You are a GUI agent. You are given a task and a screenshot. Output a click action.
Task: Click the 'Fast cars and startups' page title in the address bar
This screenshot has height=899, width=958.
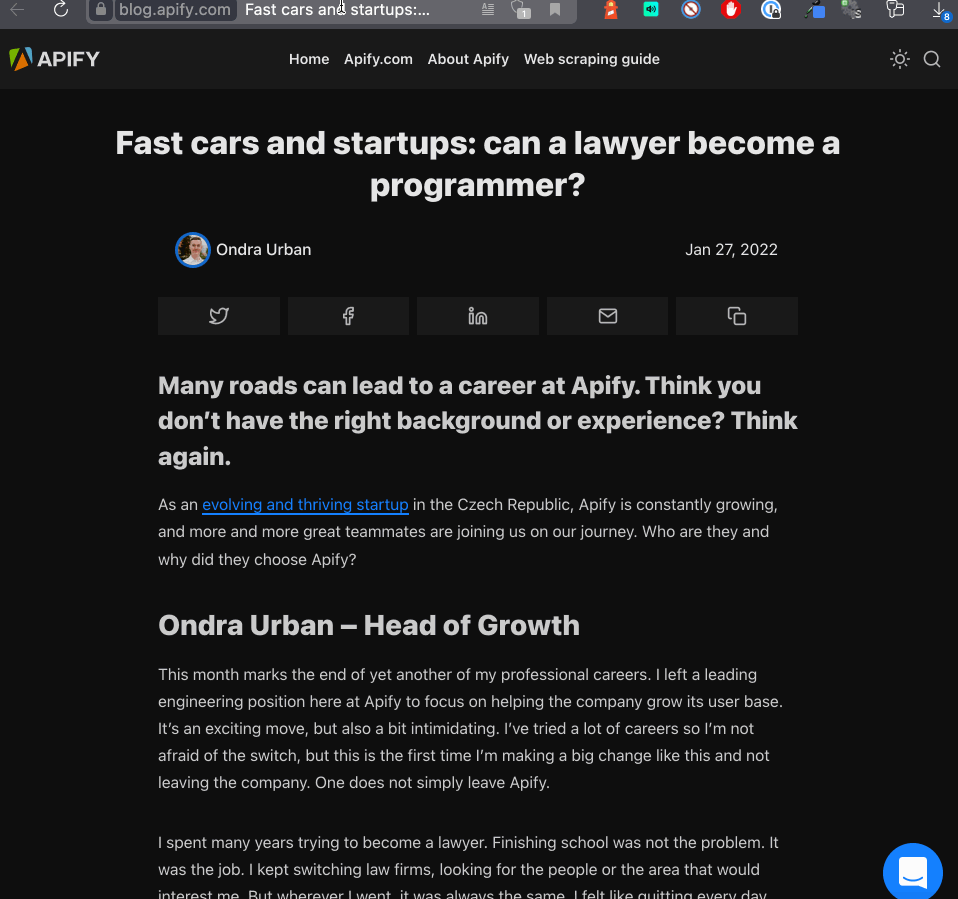pyautogui.click(x=337, y=10)
